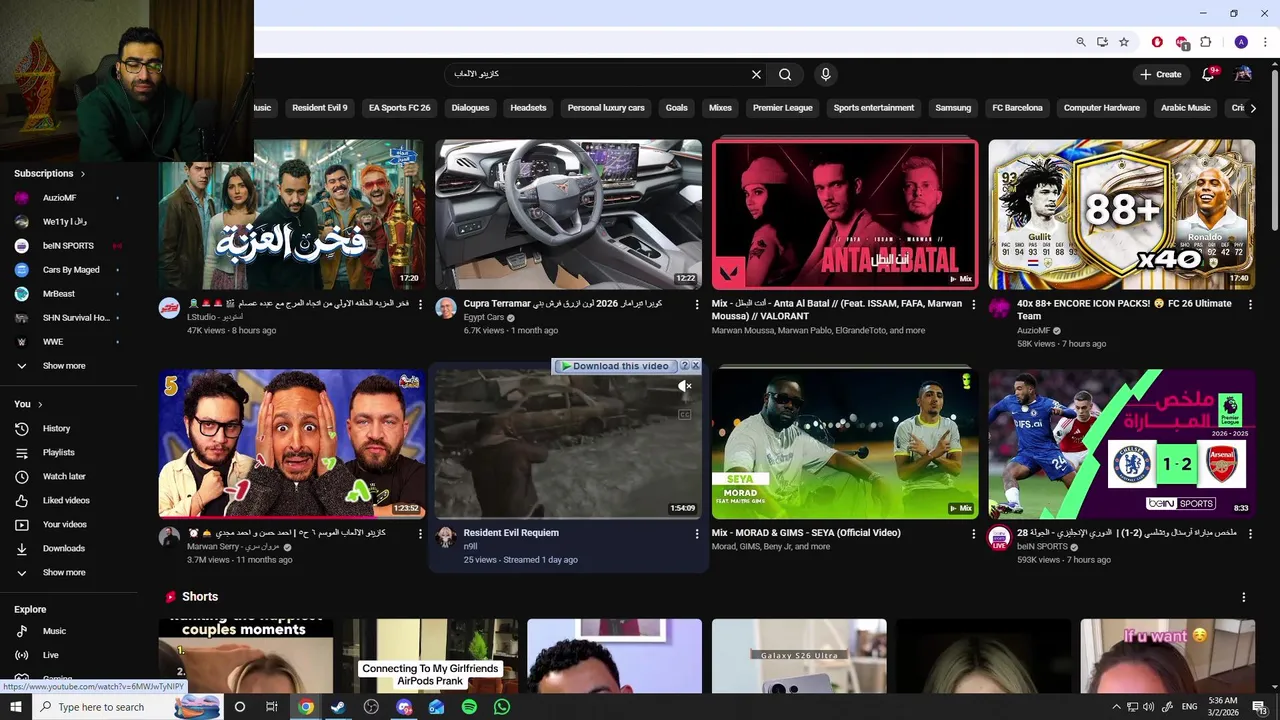Open Chrome profile avatar A
This screenshot has height=720, width=1280.
coord(1241,42)
